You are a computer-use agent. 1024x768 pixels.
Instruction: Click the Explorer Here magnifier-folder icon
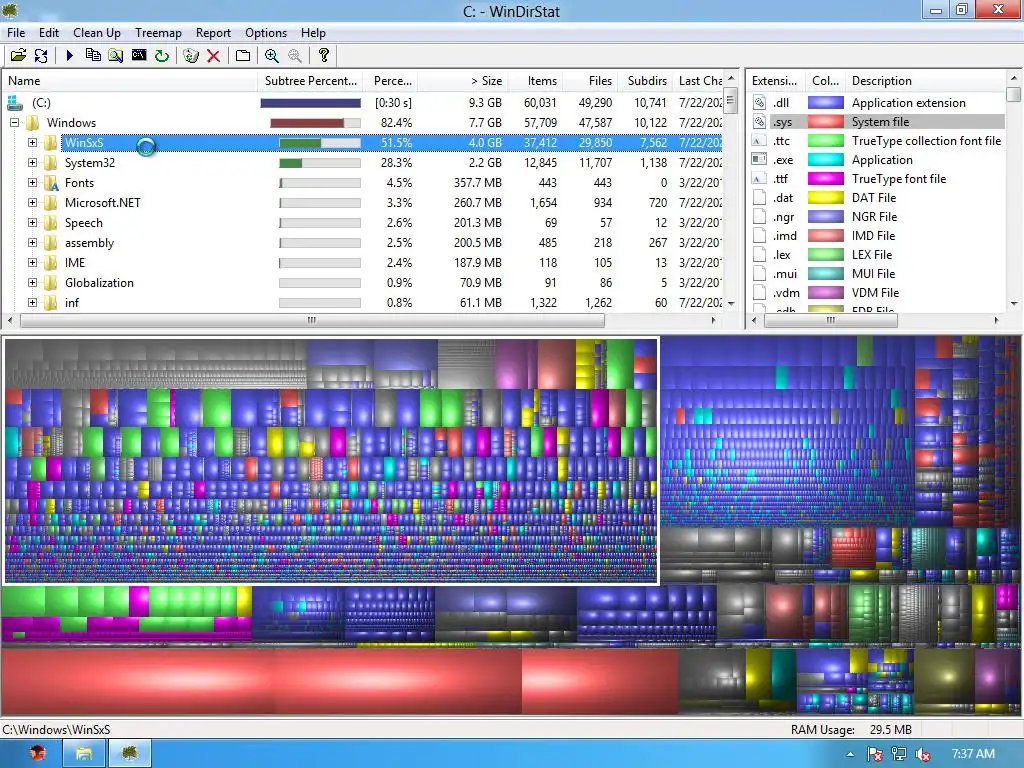coord(116,56)
